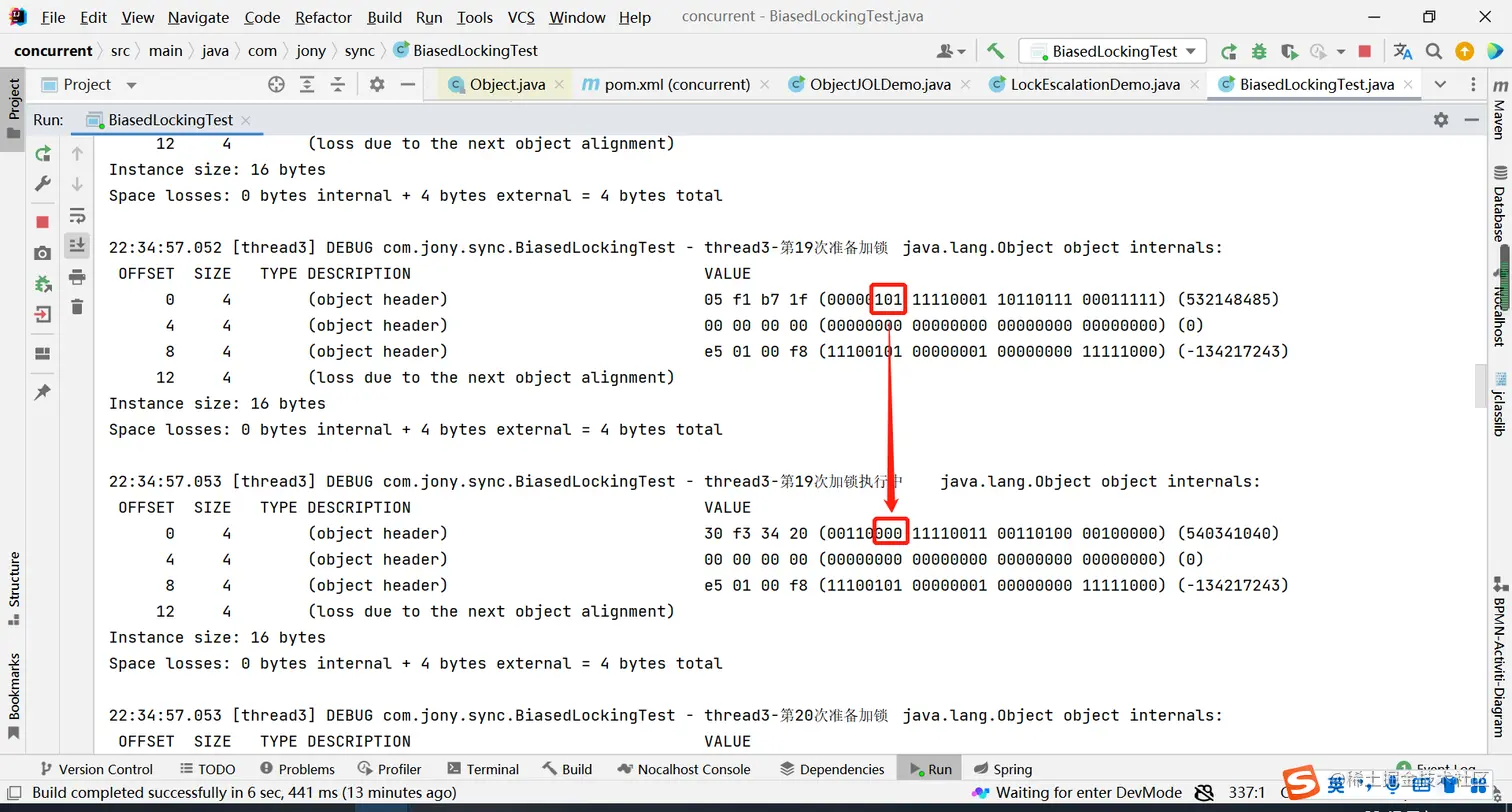
Task: Click the 'Waiting for enter DevMode' status widget
Action: 1079,793
